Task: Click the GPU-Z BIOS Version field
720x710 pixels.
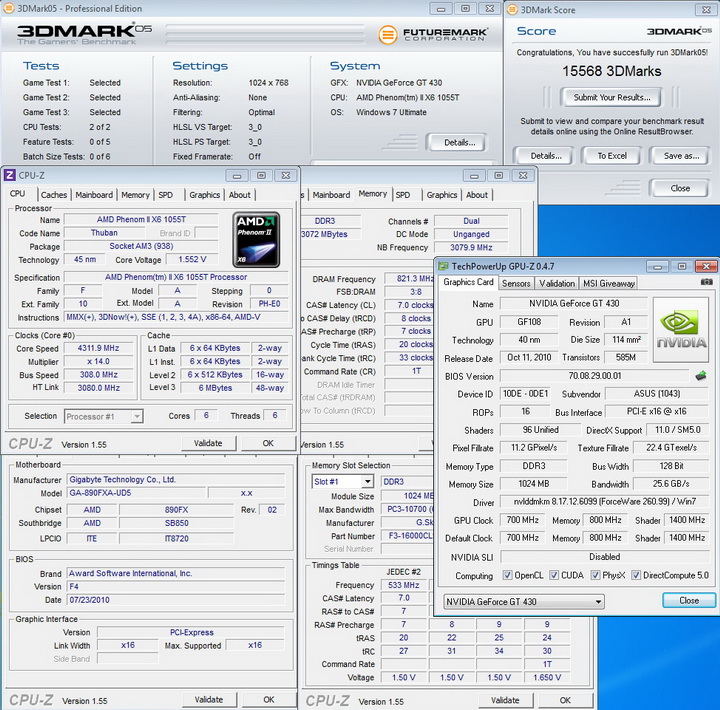Action: (x=595, y=376)
